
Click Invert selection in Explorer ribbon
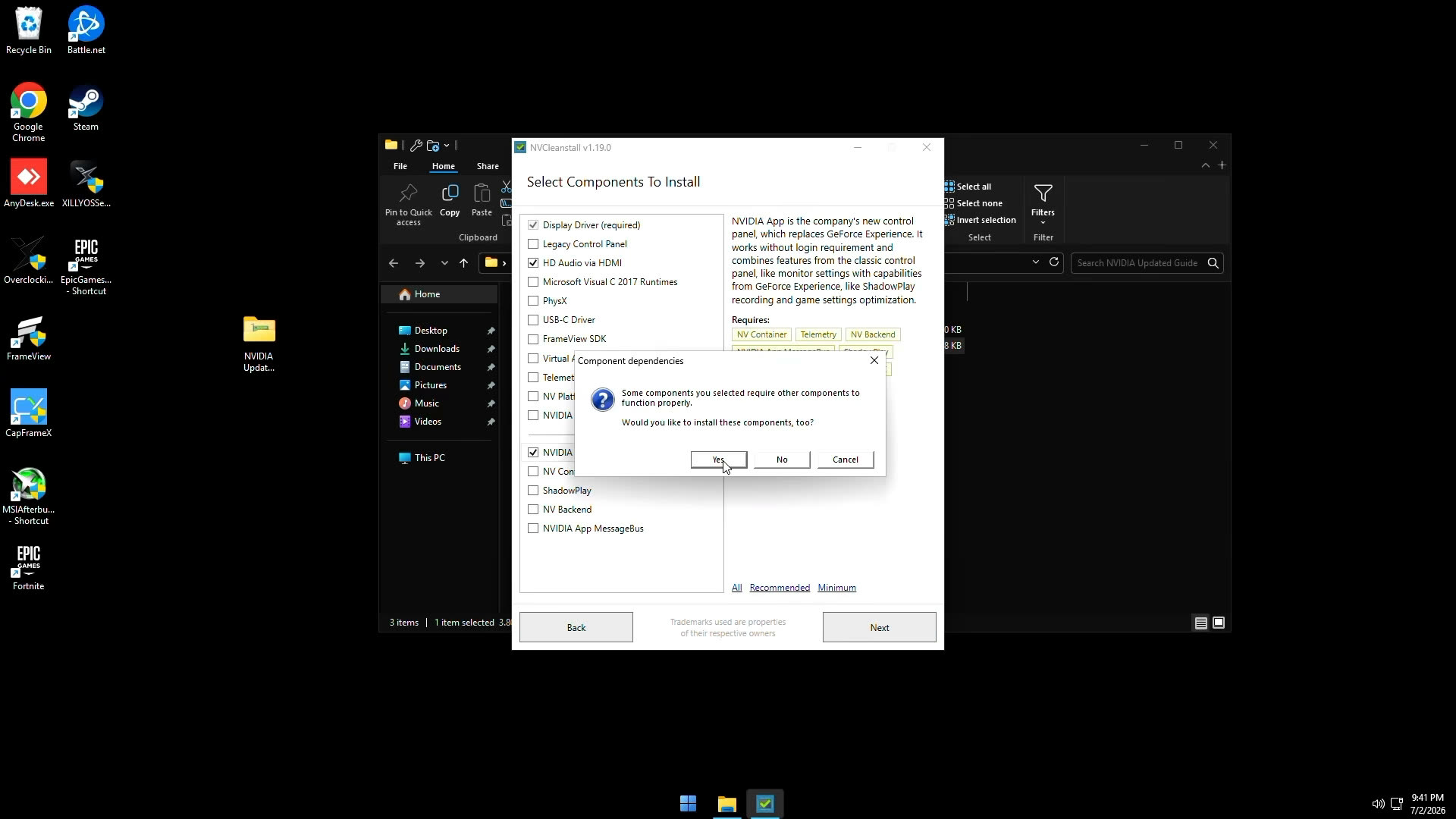tap(981, 220)
